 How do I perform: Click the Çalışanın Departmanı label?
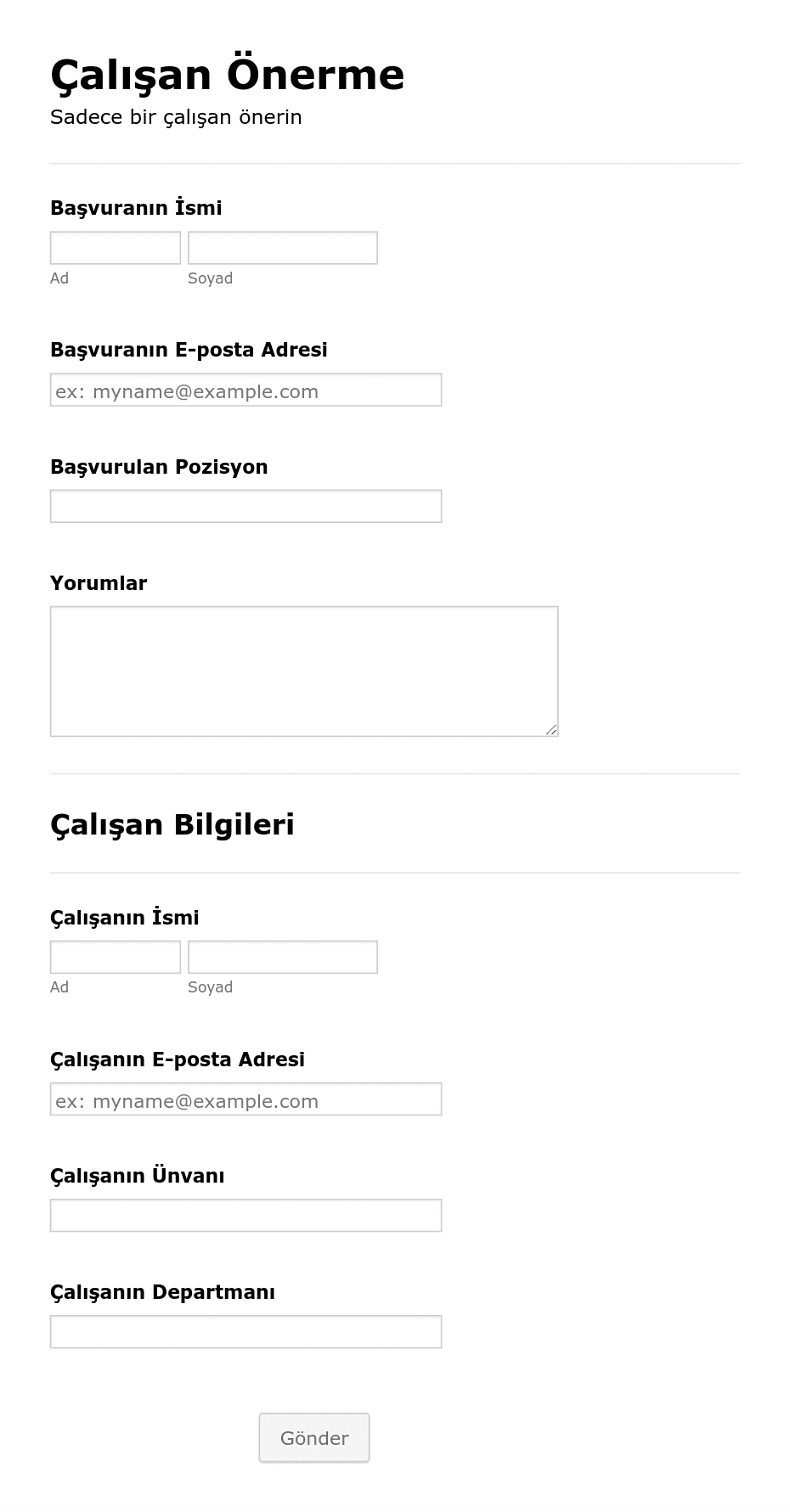[163, 1292]
